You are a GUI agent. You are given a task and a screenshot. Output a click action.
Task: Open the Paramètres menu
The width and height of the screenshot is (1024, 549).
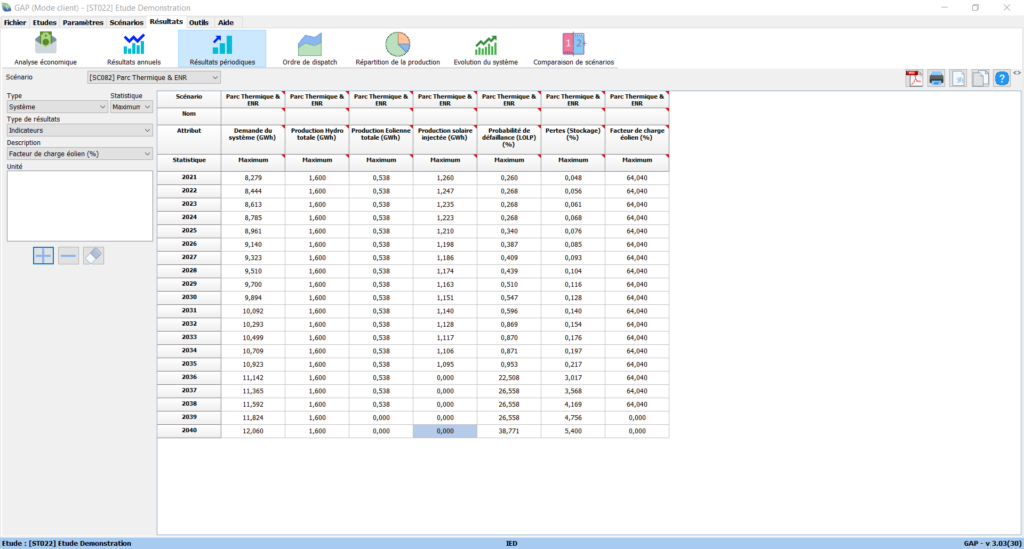82,22
